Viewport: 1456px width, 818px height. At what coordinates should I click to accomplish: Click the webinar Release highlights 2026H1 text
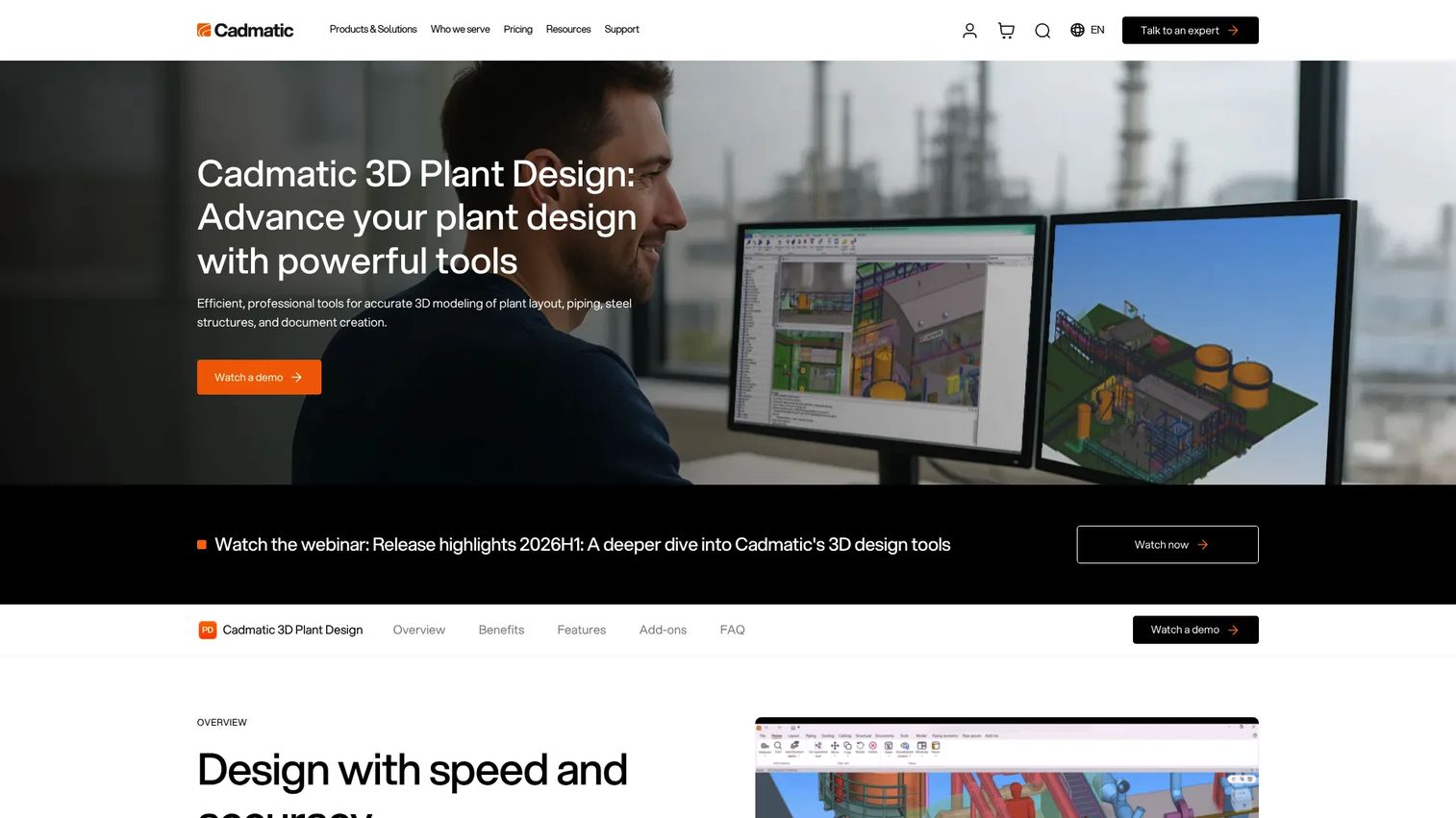tap(582, 544)
